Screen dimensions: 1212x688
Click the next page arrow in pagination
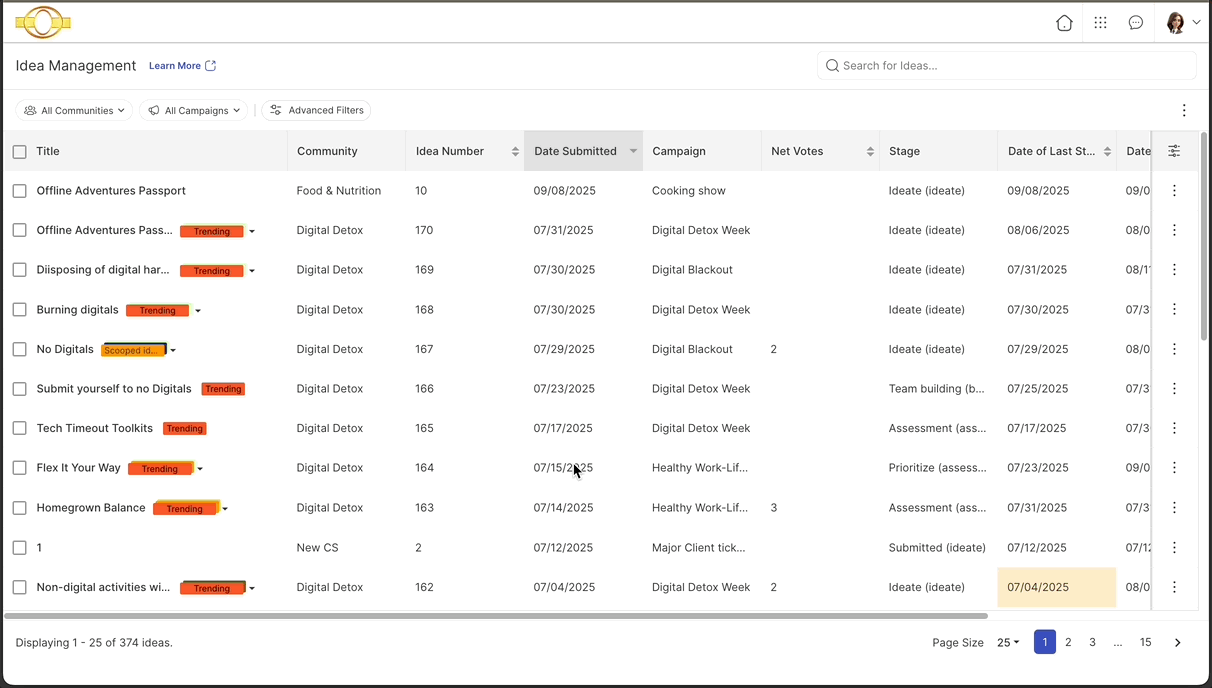1177,643
